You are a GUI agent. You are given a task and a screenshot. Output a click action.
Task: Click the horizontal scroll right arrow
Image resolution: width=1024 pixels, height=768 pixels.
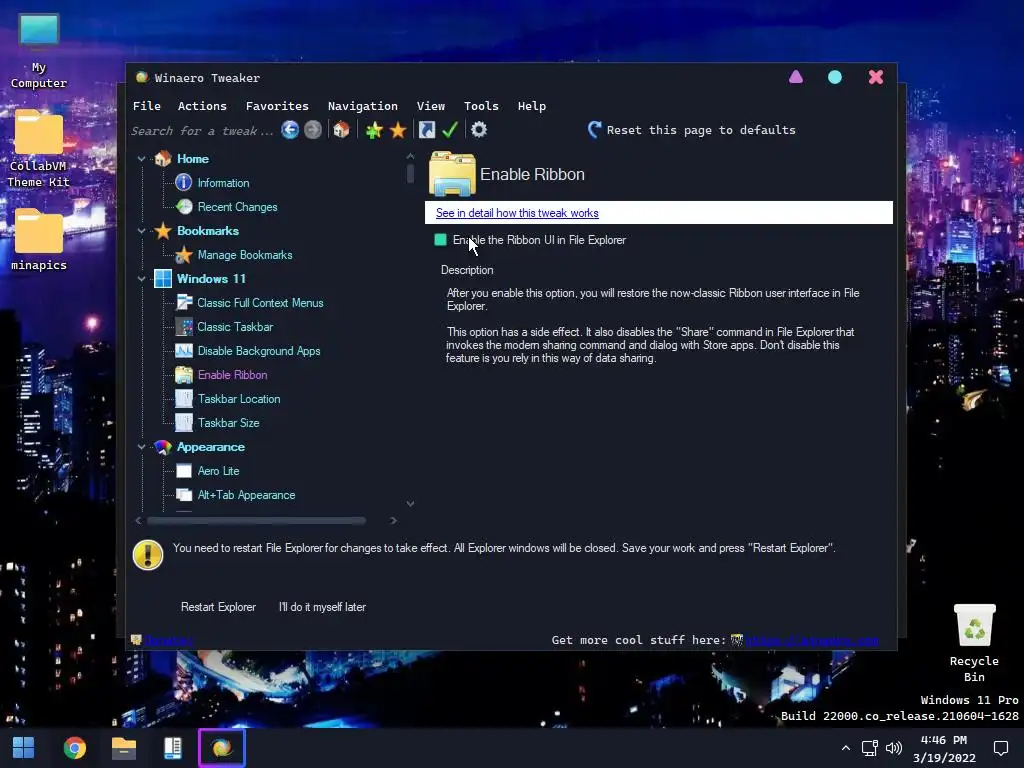coord(393,520)
